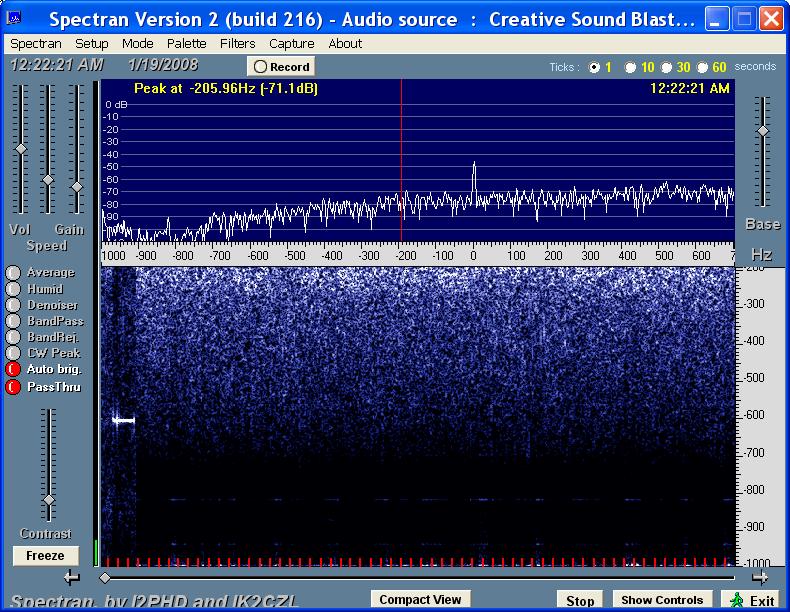Click the left scroll arrow icon
The height and width of the screenshot is (612, 790).
click(72, 577)
